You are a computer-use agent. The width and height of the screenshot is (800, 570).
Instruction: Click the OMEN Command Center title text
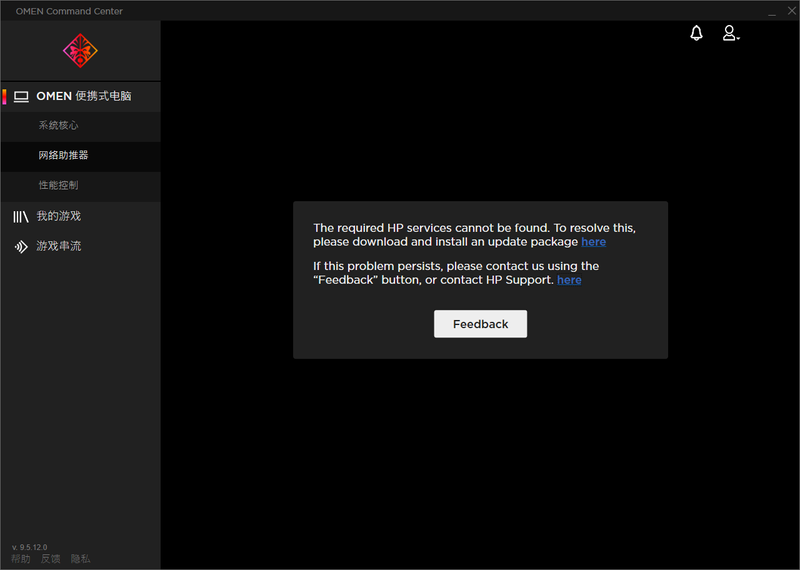[69, 11]
